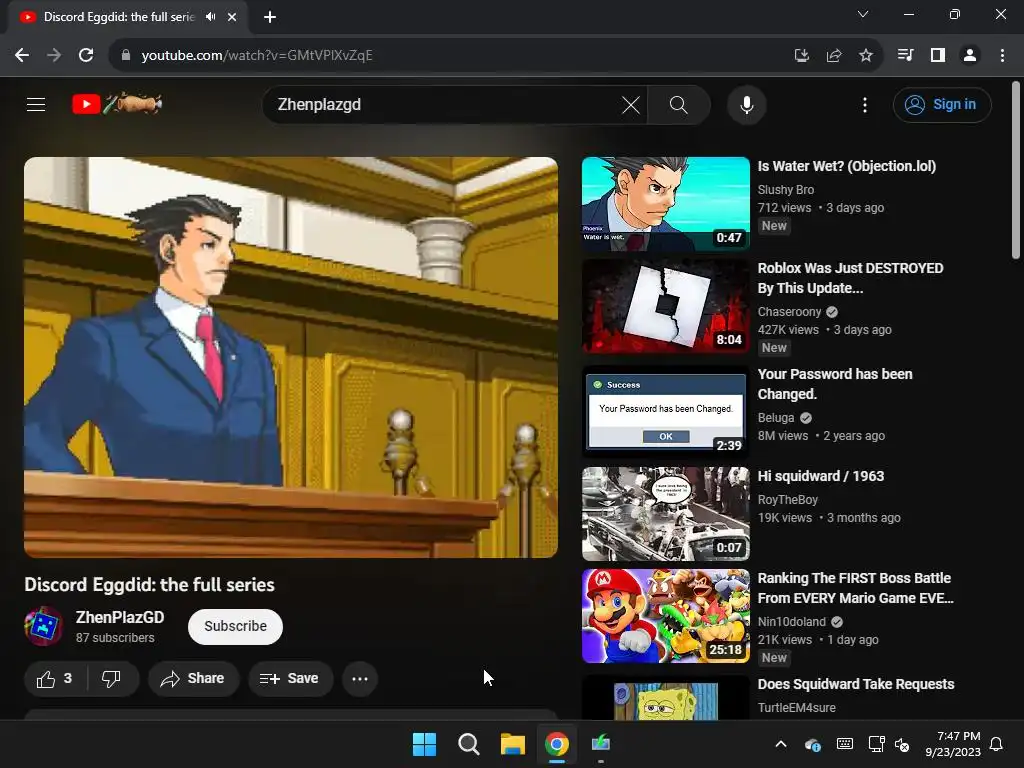Click the youtube.com address bar URL
The image size is (1024, 768).
point(257,56)
